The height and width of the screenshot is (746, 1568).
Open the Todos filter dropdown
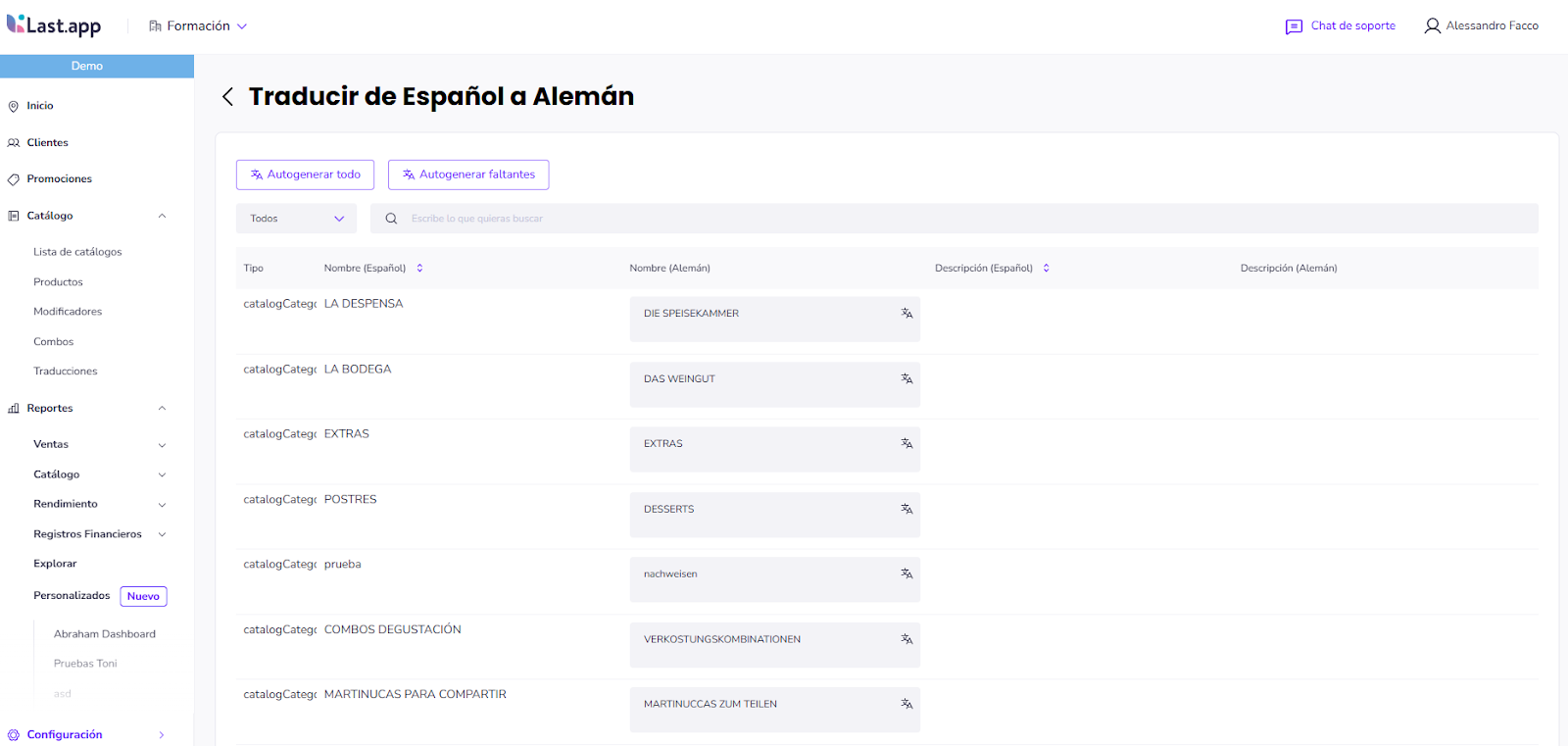296,219
